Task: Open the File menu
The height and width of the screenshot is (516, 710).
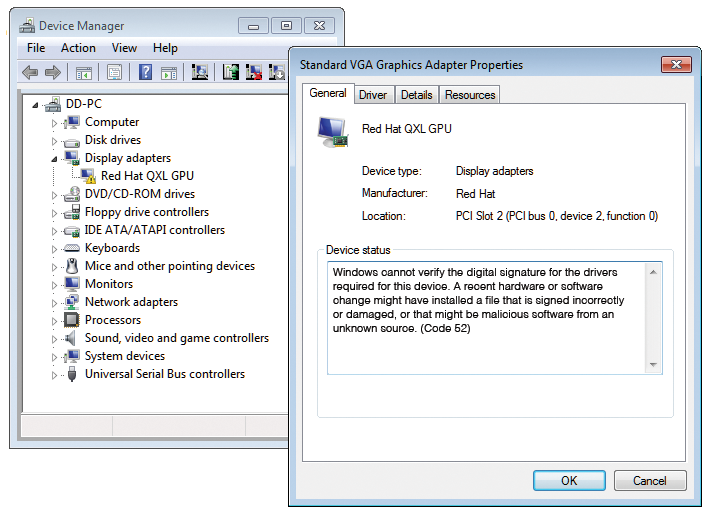Action: [36, 48]
